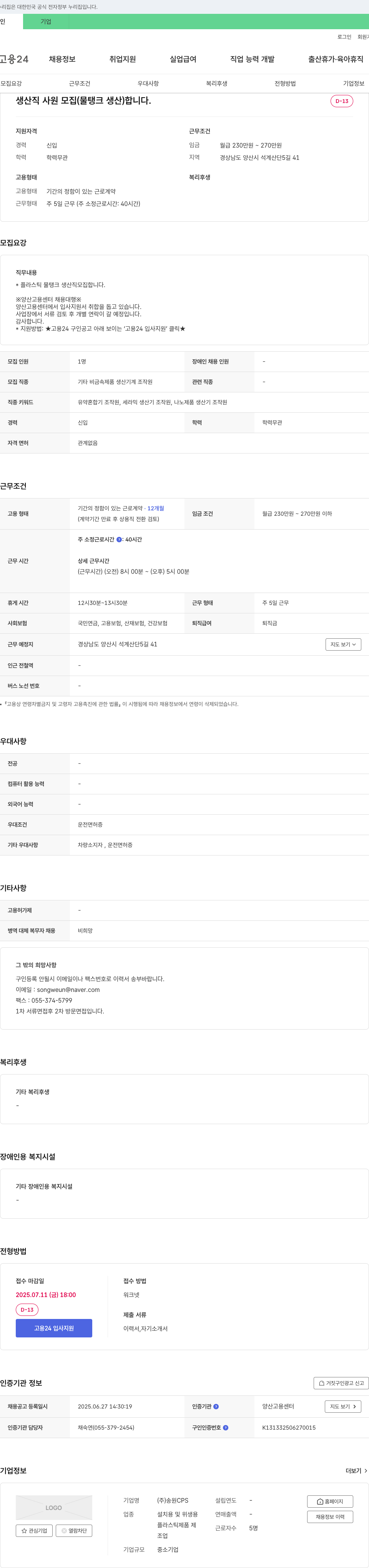
Task: Select 월급 230만원 ~ 270만원 이하 text
Action: coord(297,514)
